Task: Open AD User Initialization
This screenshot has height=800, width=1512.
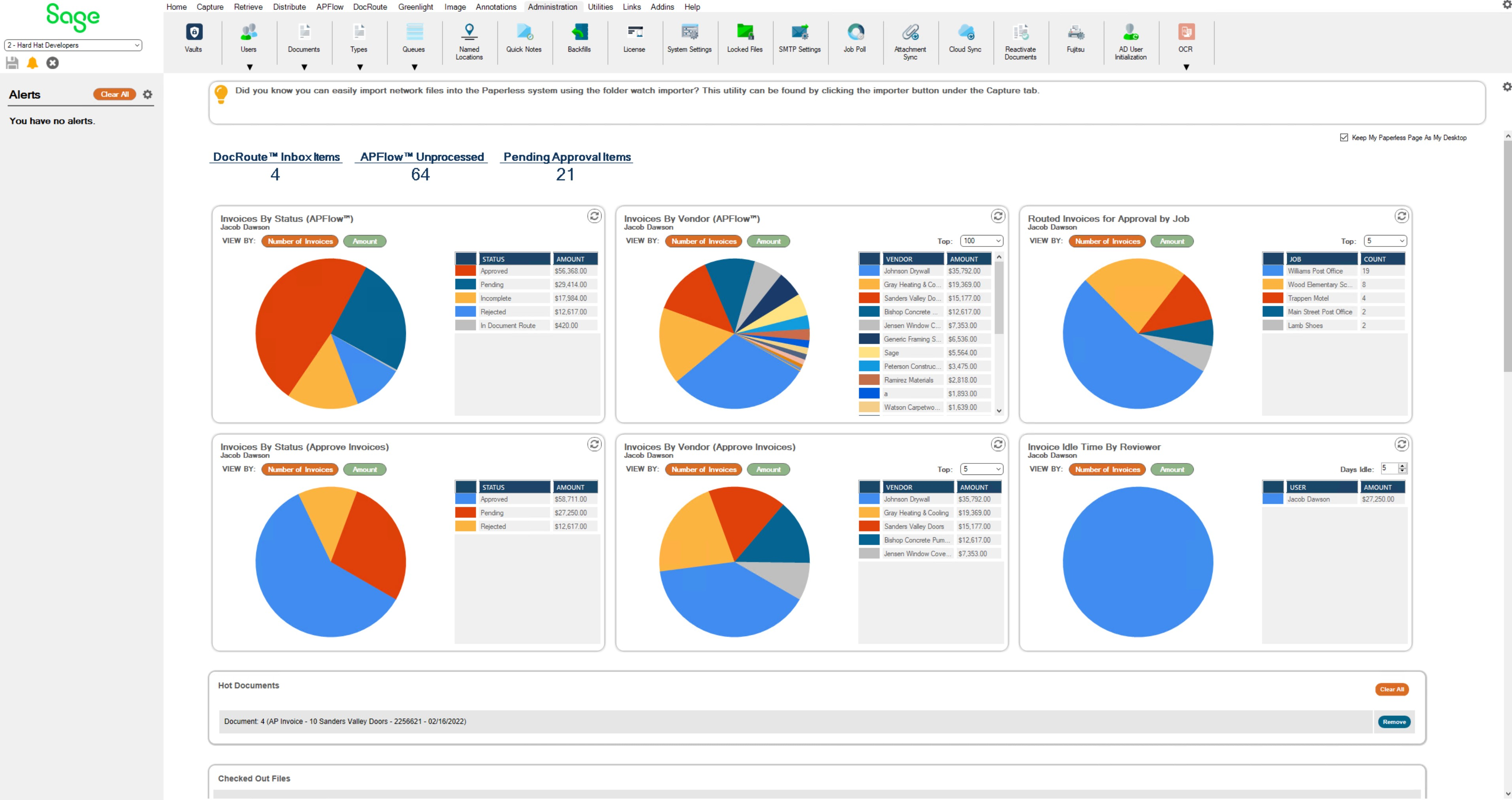Action: click(x=1131, y=41)
